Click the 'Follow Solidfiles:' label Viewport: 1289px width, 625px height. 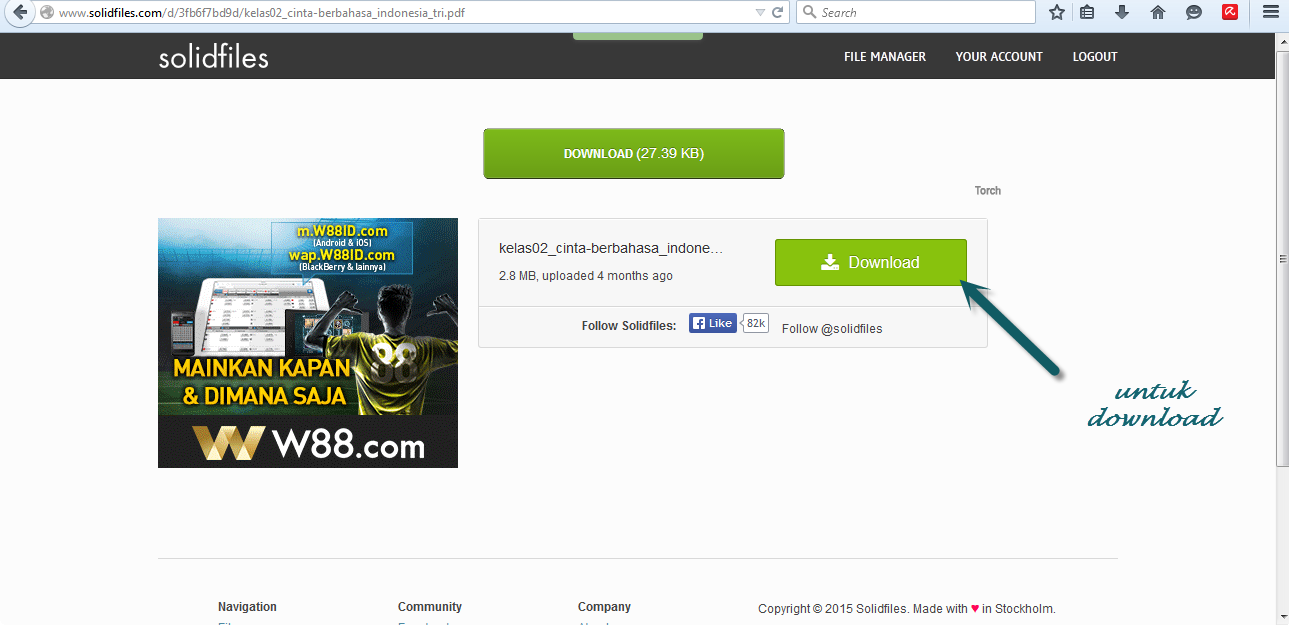(x=629, y=325)
